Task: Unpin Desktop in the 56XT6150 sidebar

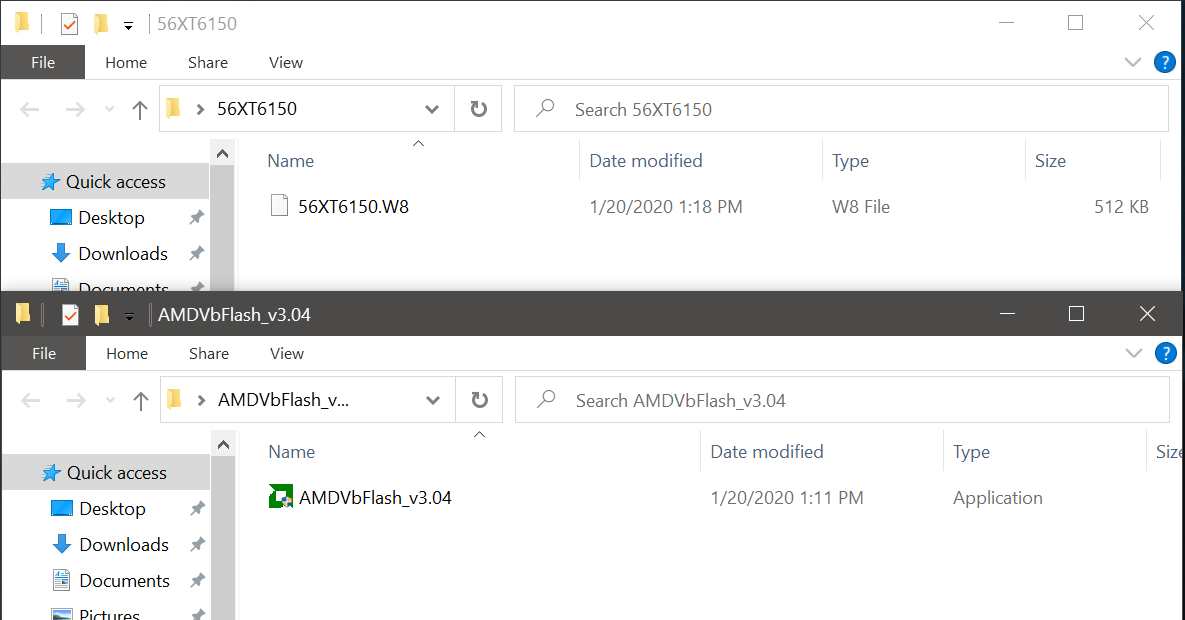Action: pos(196,218)
